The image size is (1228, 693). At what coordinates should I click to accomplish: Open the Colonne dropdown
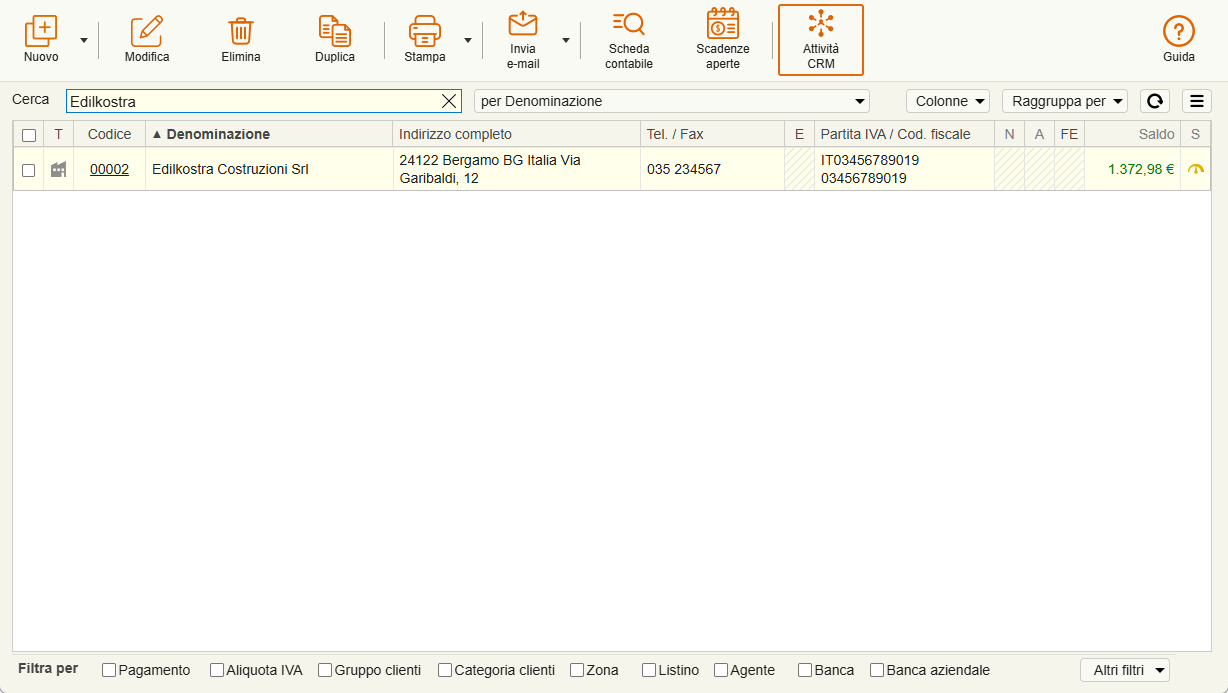point(947,101)
